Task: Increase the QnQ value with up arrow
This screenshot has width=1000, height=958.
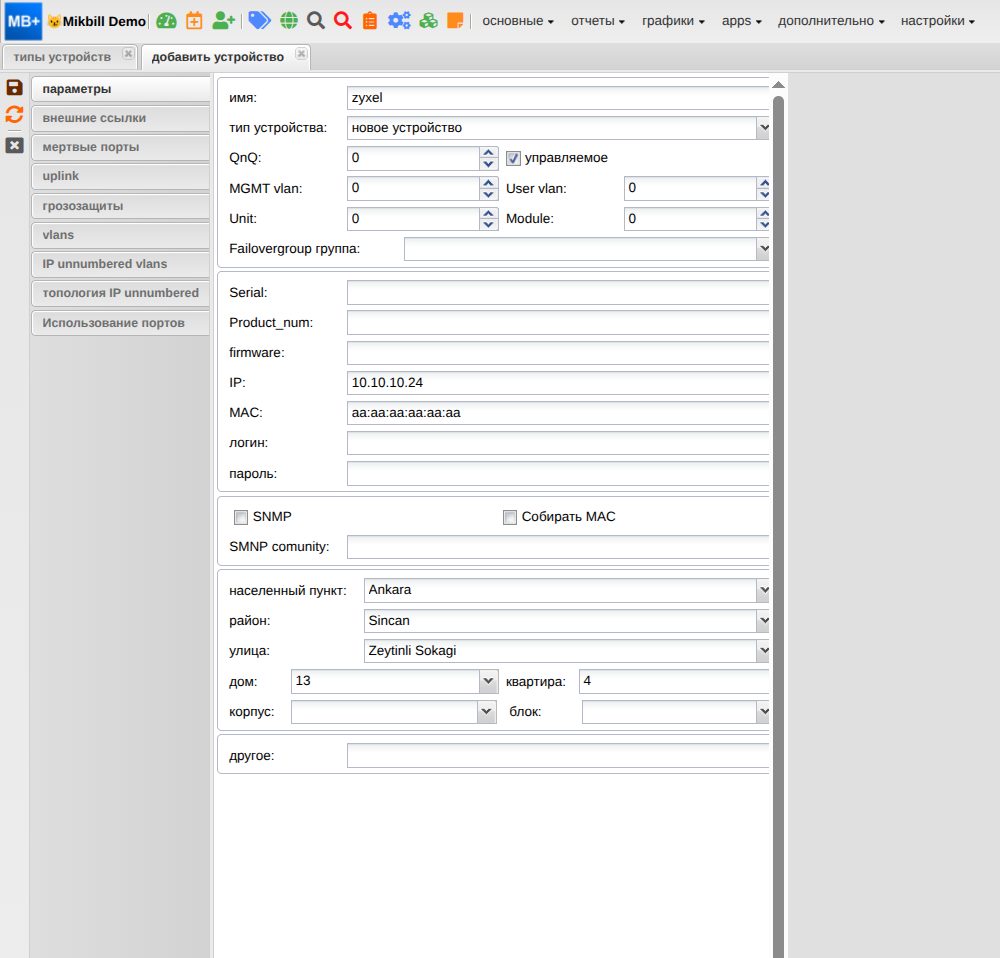Action: point(489,152)
